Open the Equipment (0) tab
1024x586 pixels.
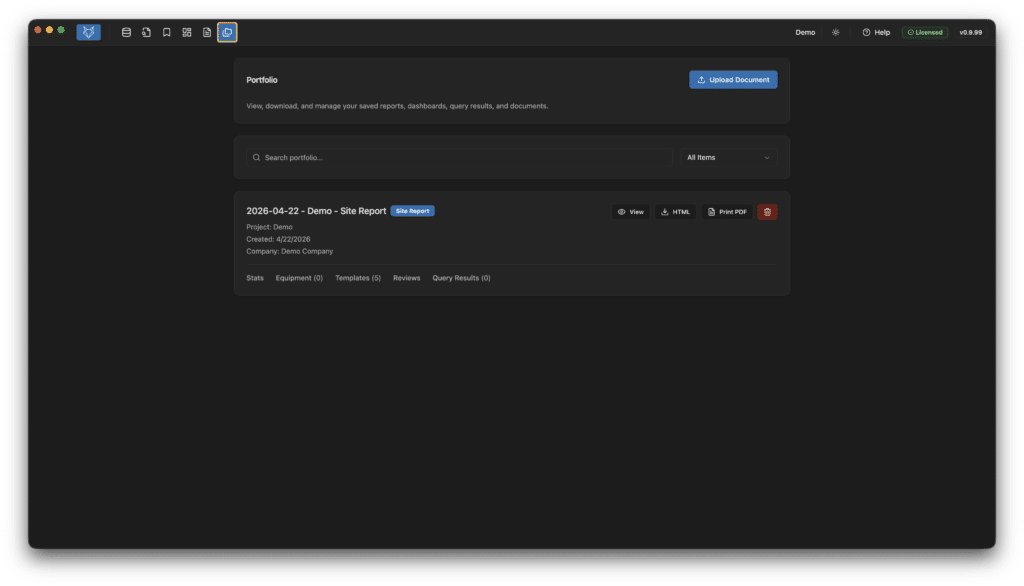(x=299, y=278)
